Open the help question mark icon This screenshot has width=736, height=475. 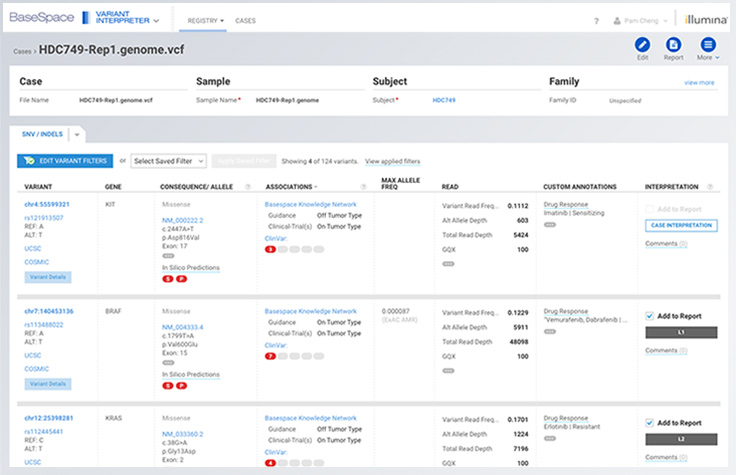pyautogui.click(x=596, y=21)
